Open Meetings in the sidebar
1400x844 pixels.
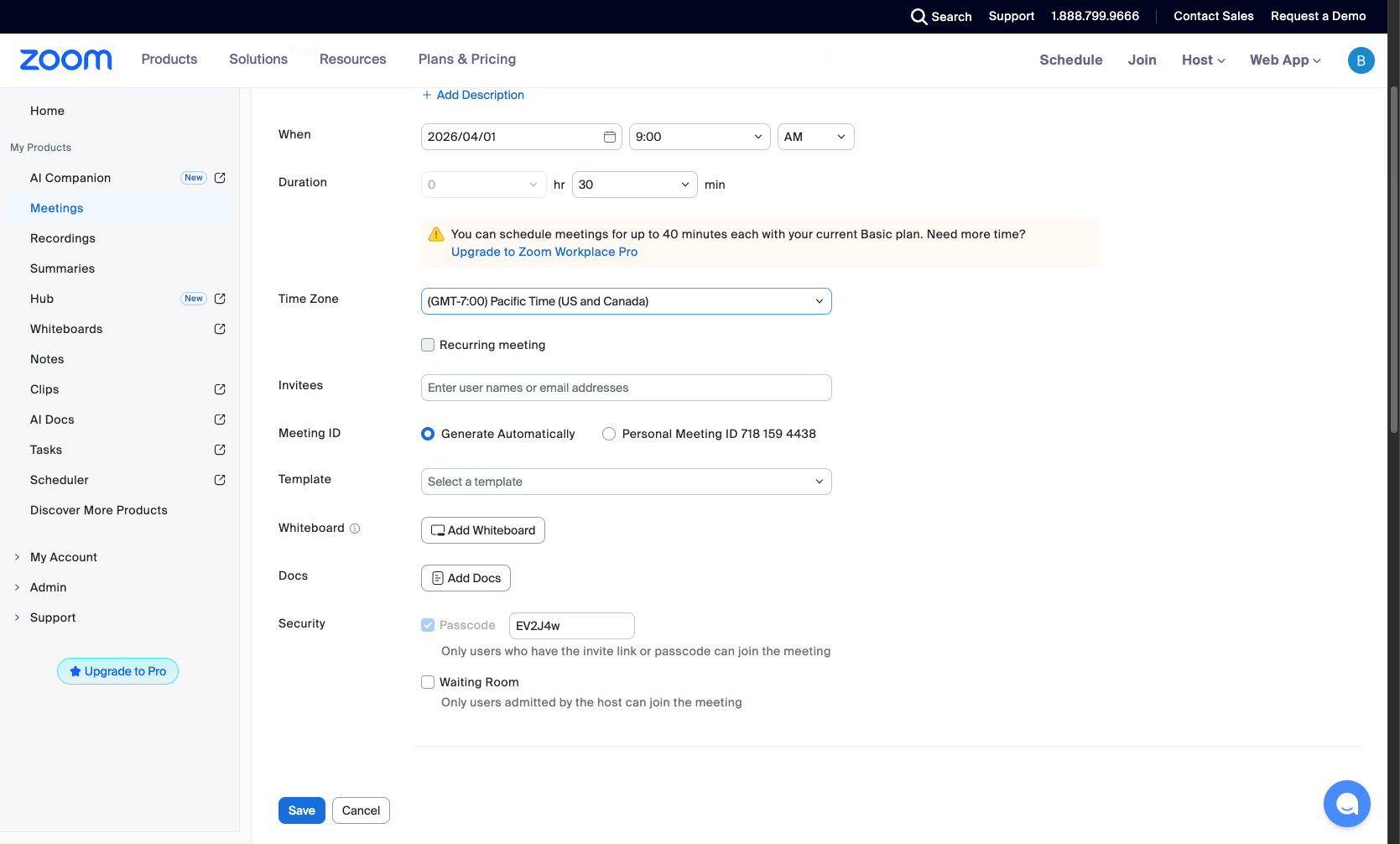coord(57,208)
